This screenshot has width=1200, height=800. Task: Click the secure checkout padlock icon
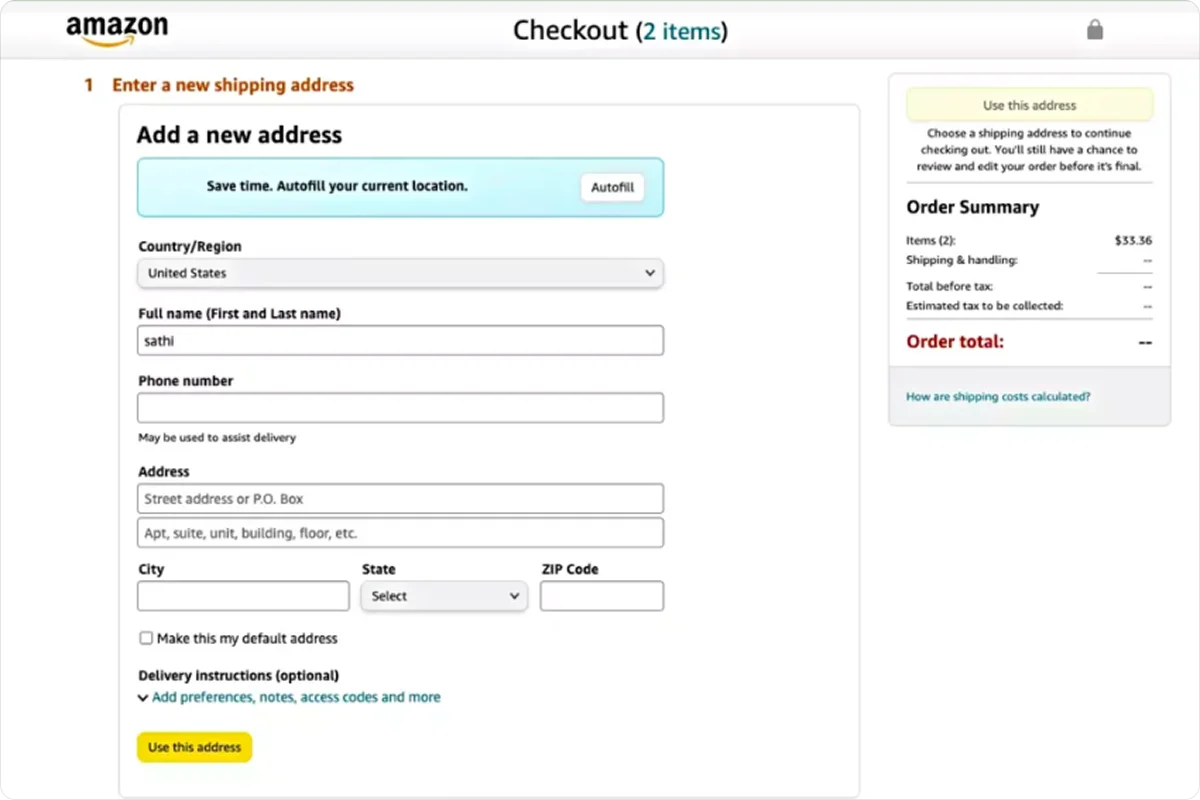[x=1095, y=30]
